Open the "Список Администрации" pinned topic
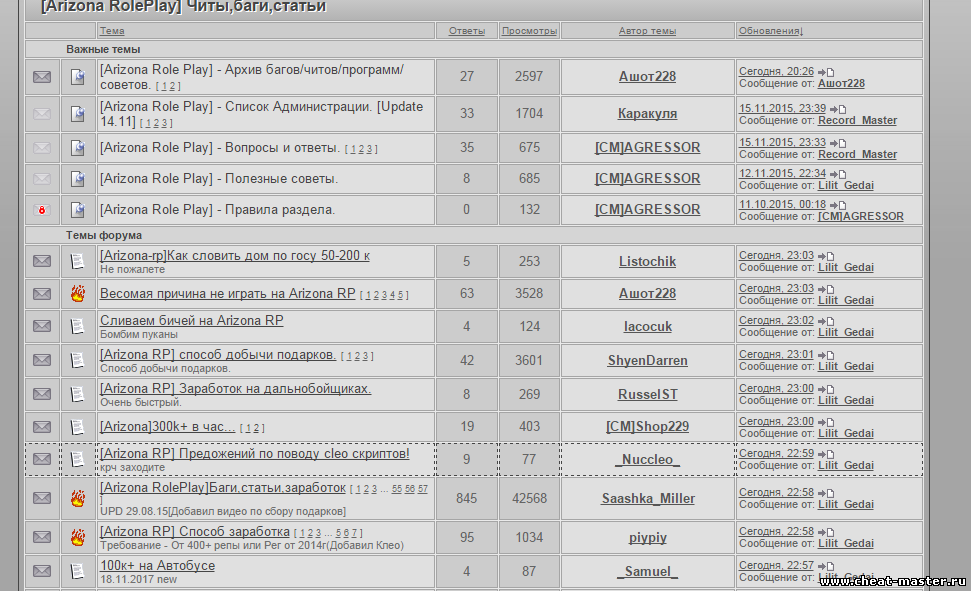 [x=261, y=107]
